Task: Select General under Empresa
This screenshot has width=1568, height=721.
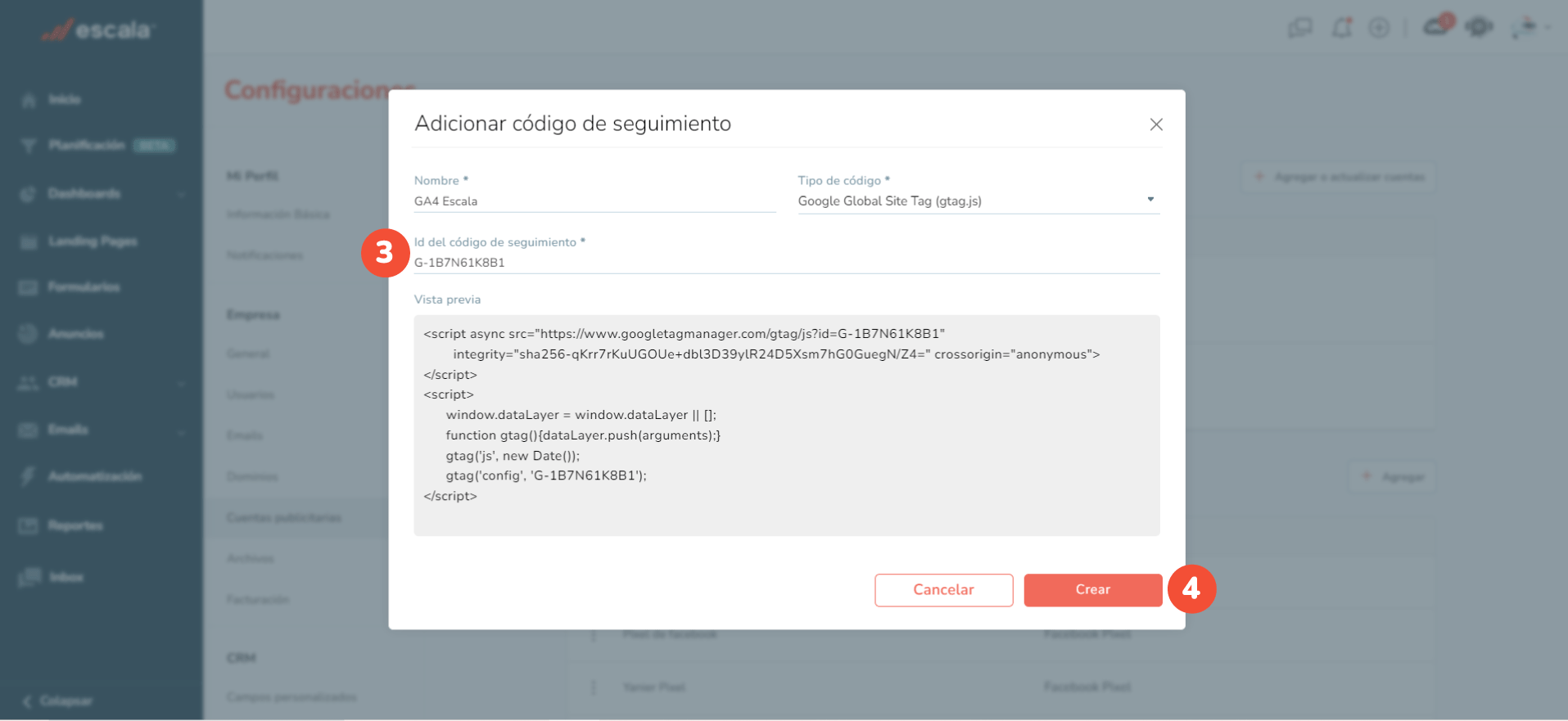Action: (x=248, y=354)
